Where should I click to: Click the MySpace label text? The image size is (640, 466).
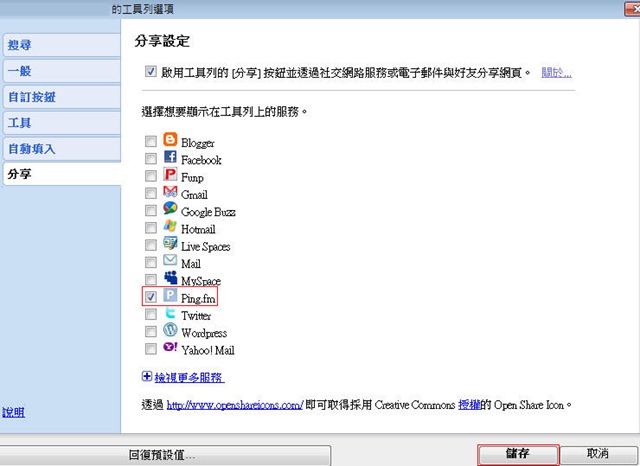pyautogui.click(x=201, y=281)
